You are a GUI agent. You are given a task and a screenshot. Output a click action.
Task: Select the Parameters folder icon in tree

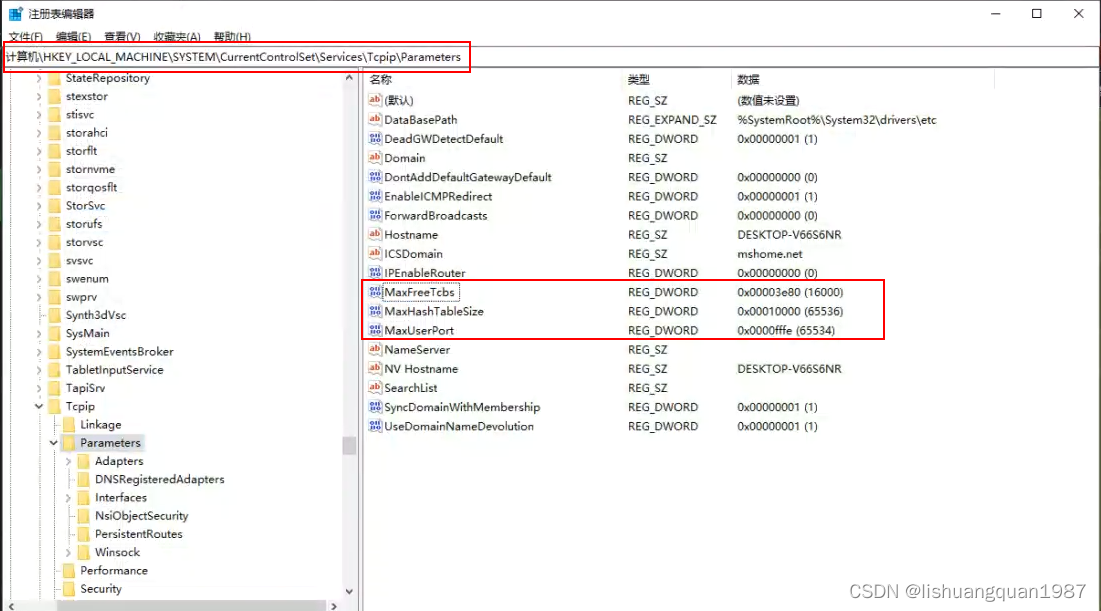click(69, 443)
